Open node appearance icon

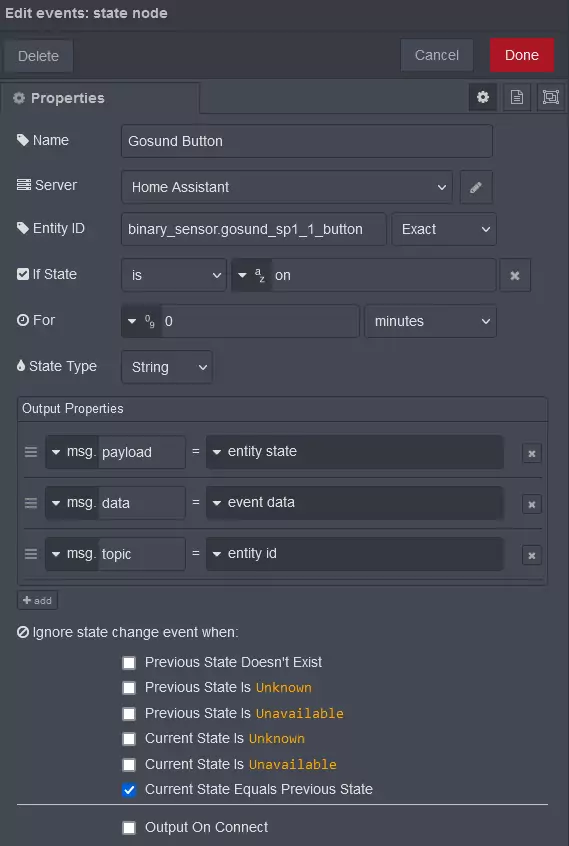click(551, 97)
